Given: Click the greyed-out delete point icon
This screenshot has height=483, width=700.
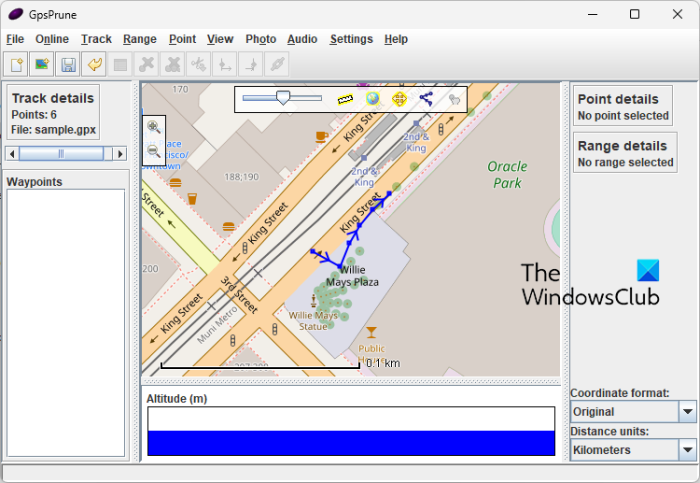Looking at the screenshot, I should click(147, 65).
